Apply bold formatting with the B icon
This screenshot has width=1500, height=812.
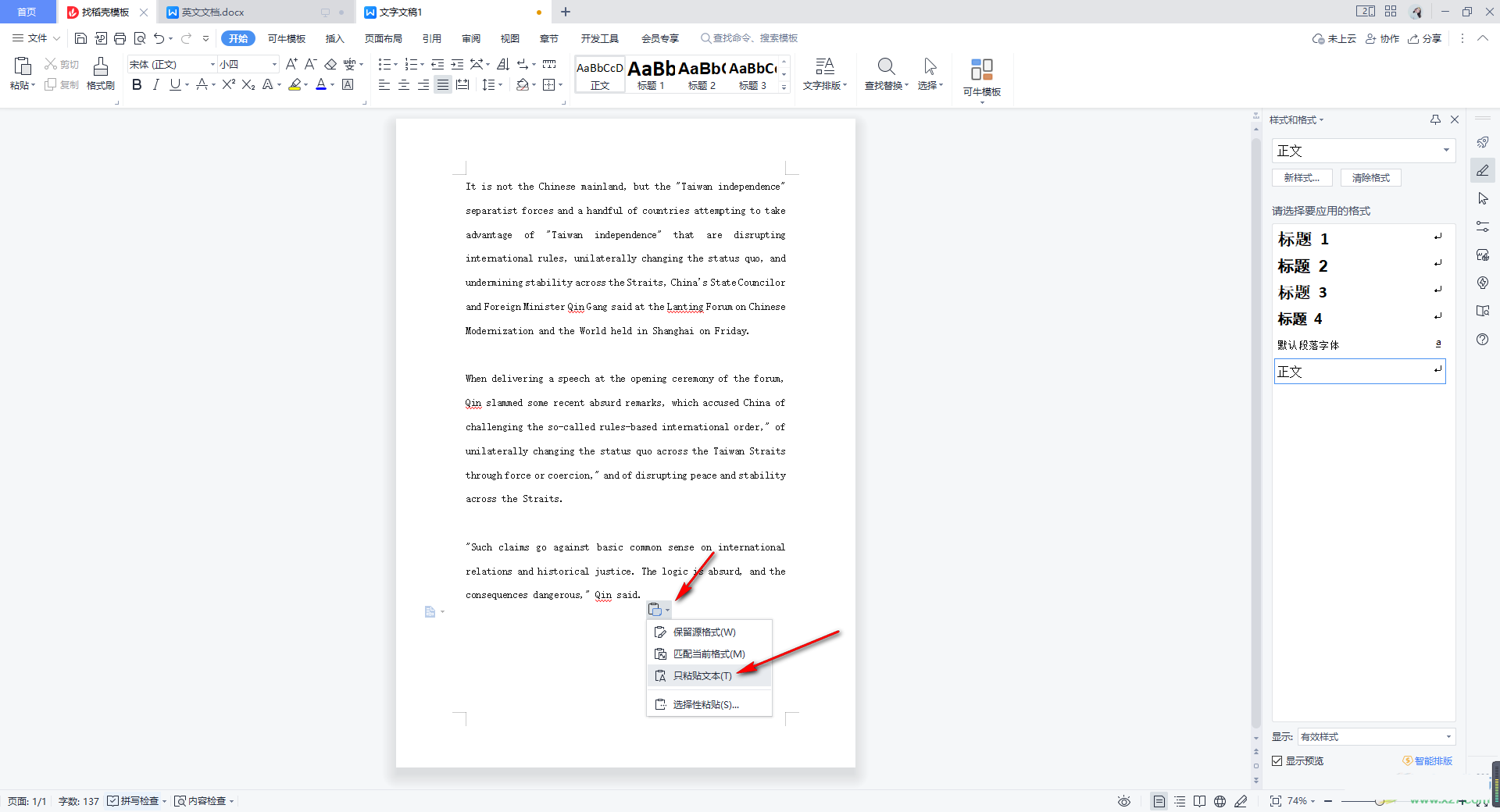137,84
